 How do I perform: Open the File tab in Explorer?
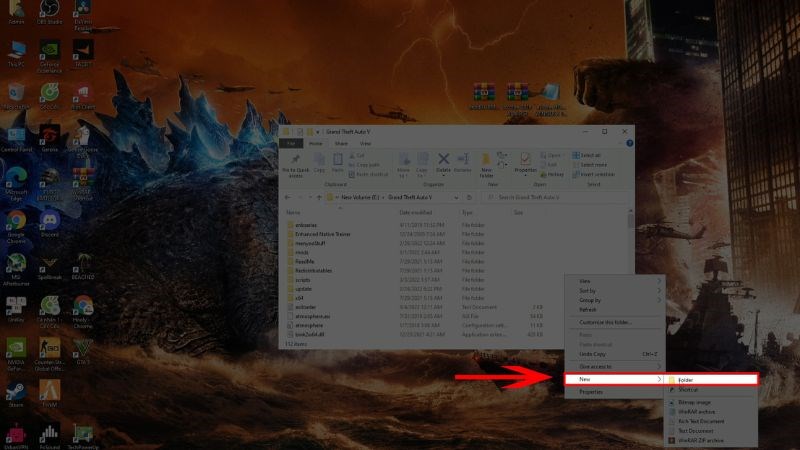pos(291,143)
